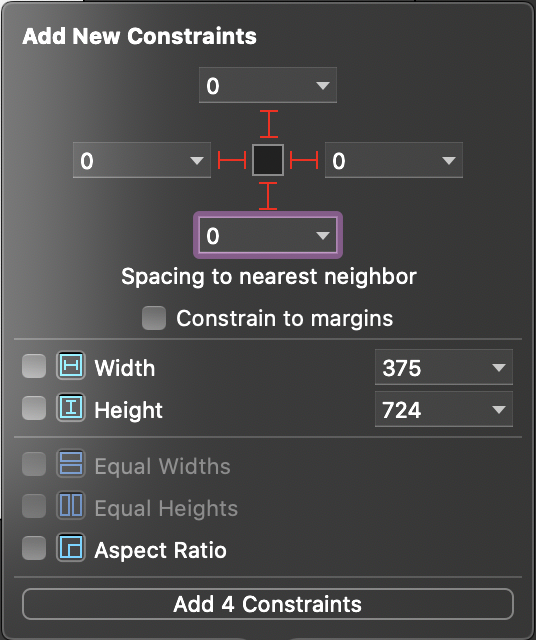Toggle the bottom red spacing strut
Screen dimensions: 536x640
tap(268, 196)
